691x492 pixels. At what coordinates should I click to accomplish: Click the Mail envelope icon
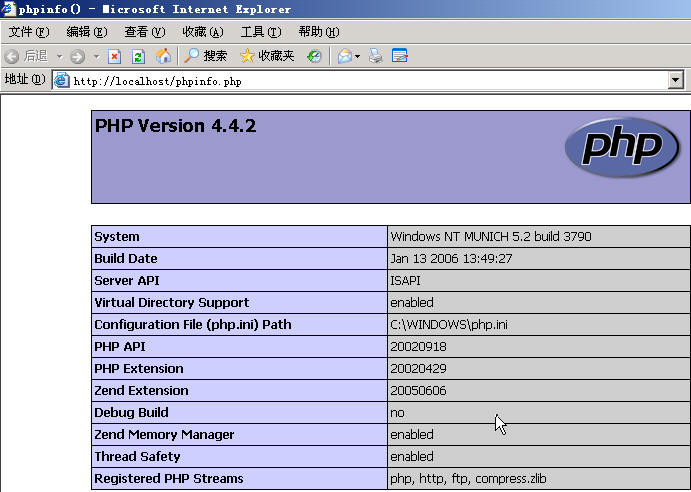click(345, 56)
